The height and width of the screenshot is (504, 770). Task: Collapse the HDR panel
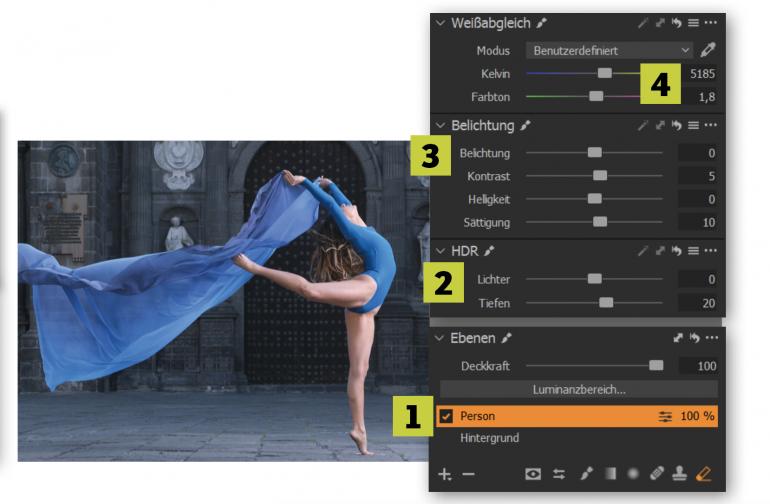441,251
